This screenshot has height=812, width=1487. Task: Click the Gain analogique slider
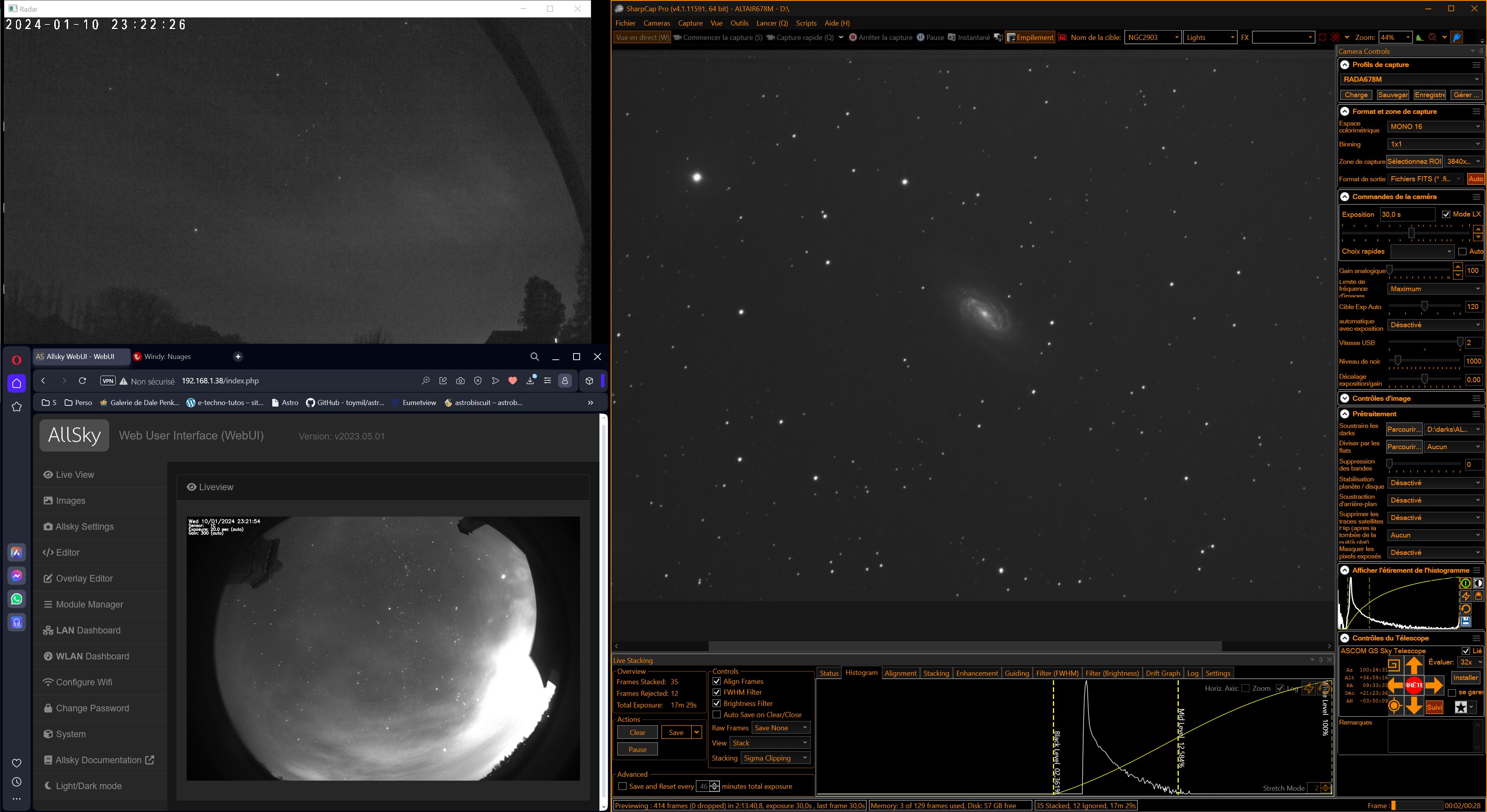click(x=1420, y=270)
